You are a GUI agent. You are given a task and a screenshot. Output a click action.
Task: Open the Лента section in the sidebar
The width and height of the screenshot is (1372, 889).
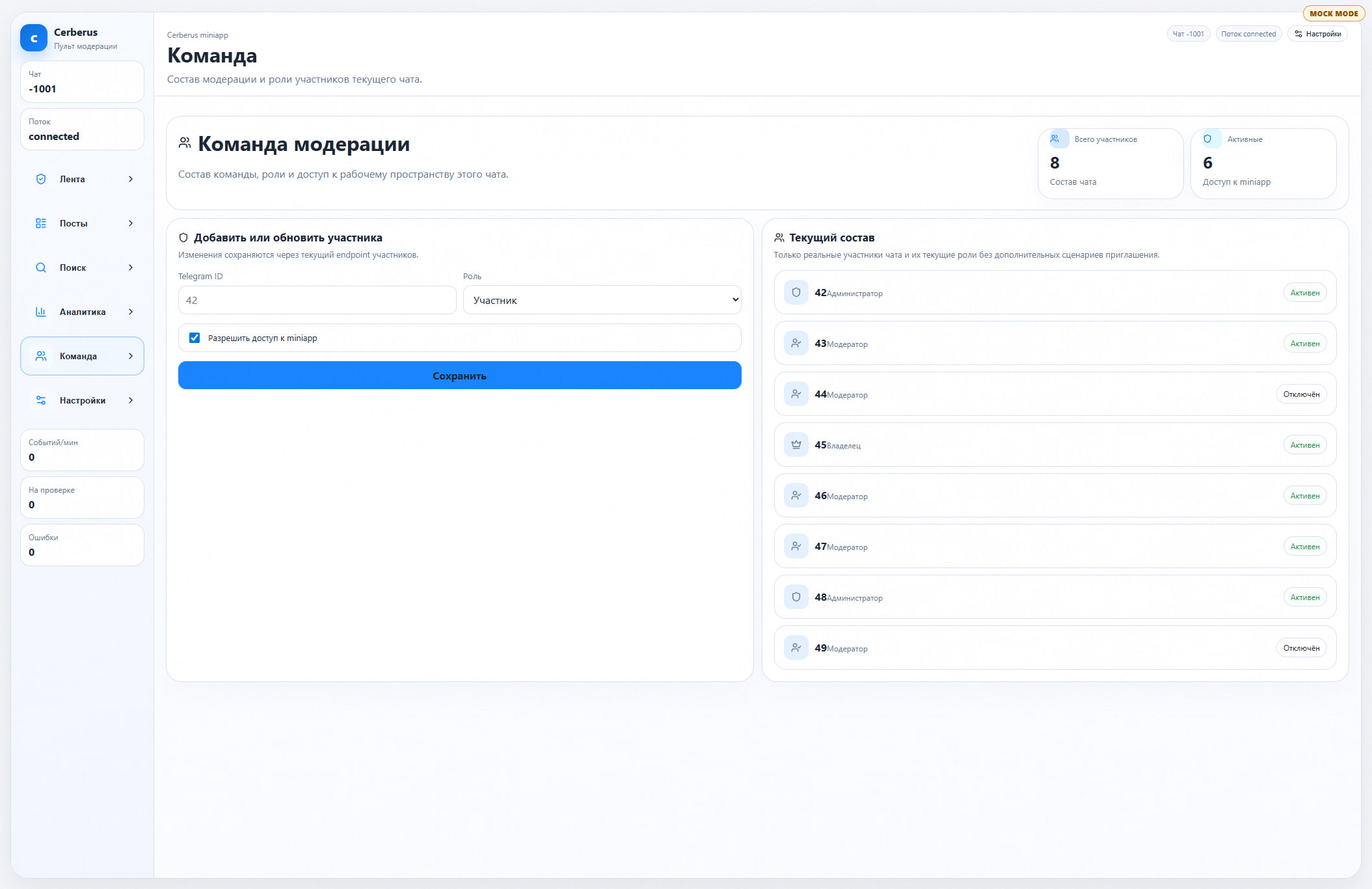[82, 179]
